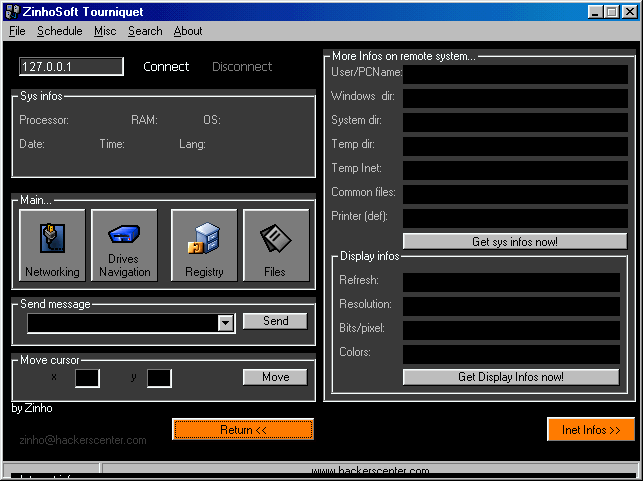Click the IP address field 127.0.0.1
The width and height of the screenshot is (643, 481).
pos(71,67)
